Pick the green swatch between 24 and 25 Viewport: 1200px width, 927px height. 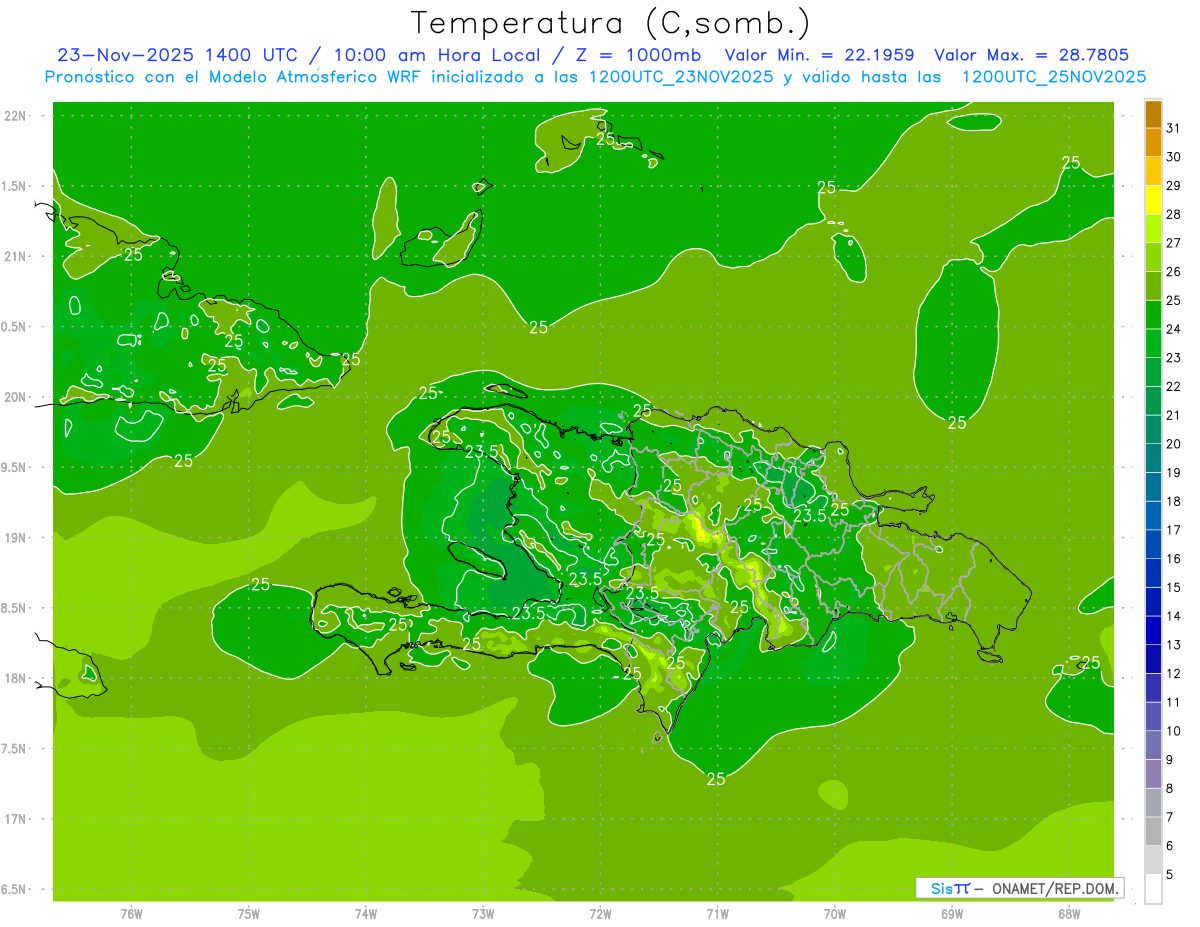(1154, 314)
